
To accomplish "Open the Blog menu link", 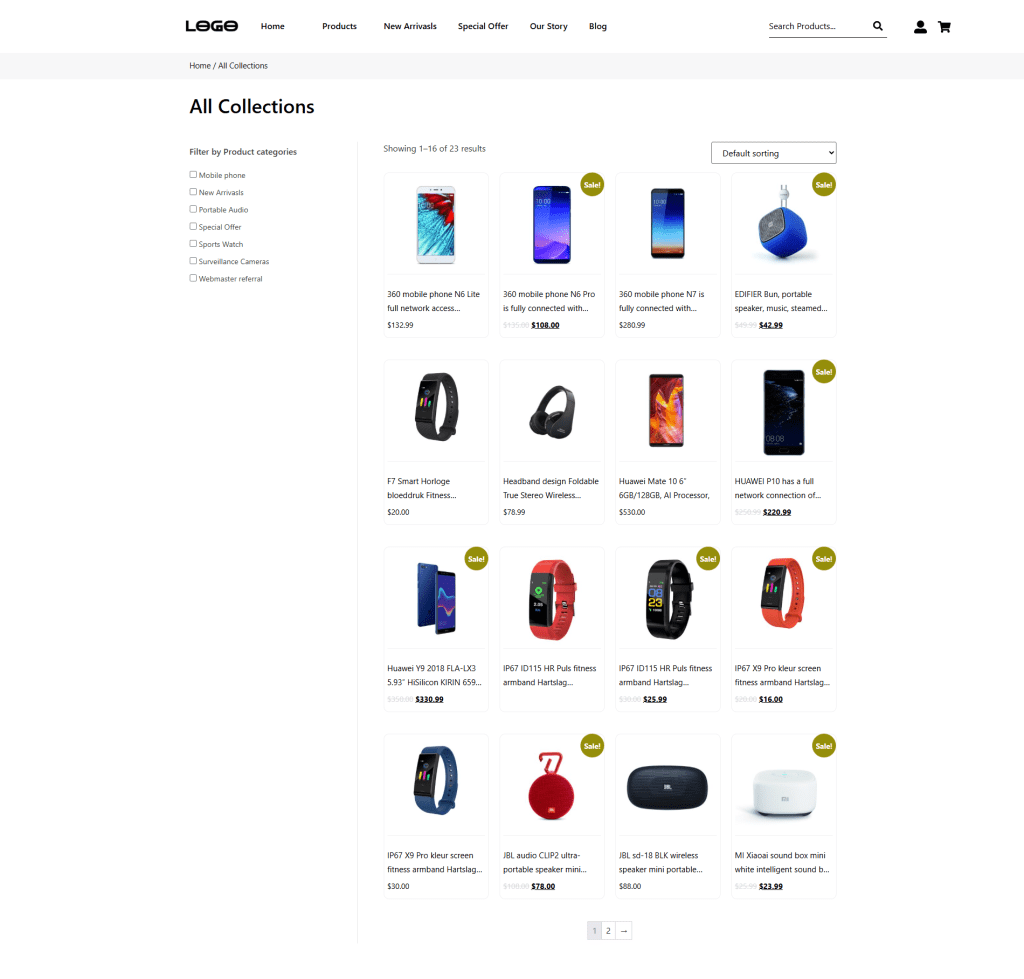I will point(598,26).
